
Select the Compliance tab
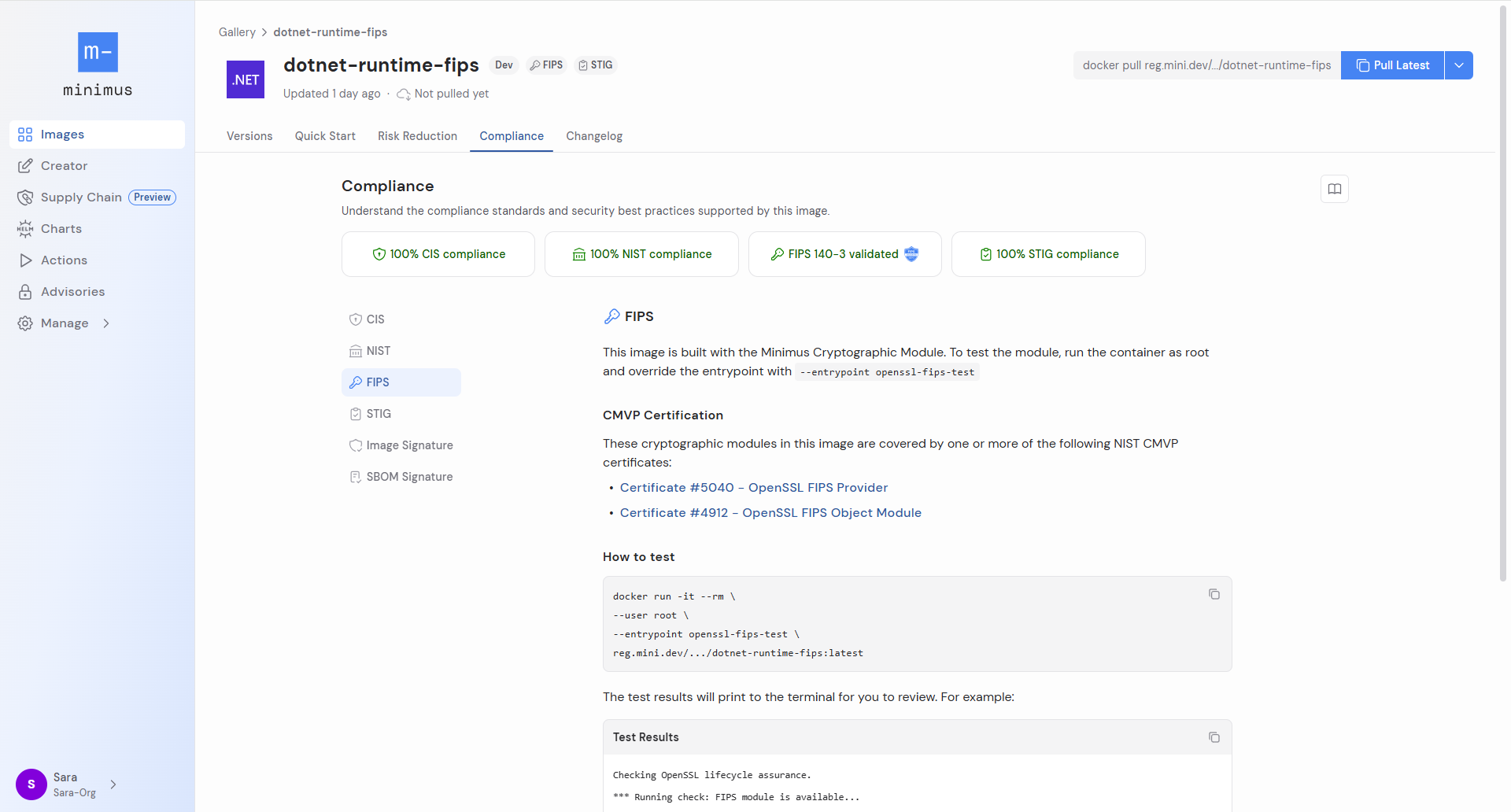(x=512, y=136)
